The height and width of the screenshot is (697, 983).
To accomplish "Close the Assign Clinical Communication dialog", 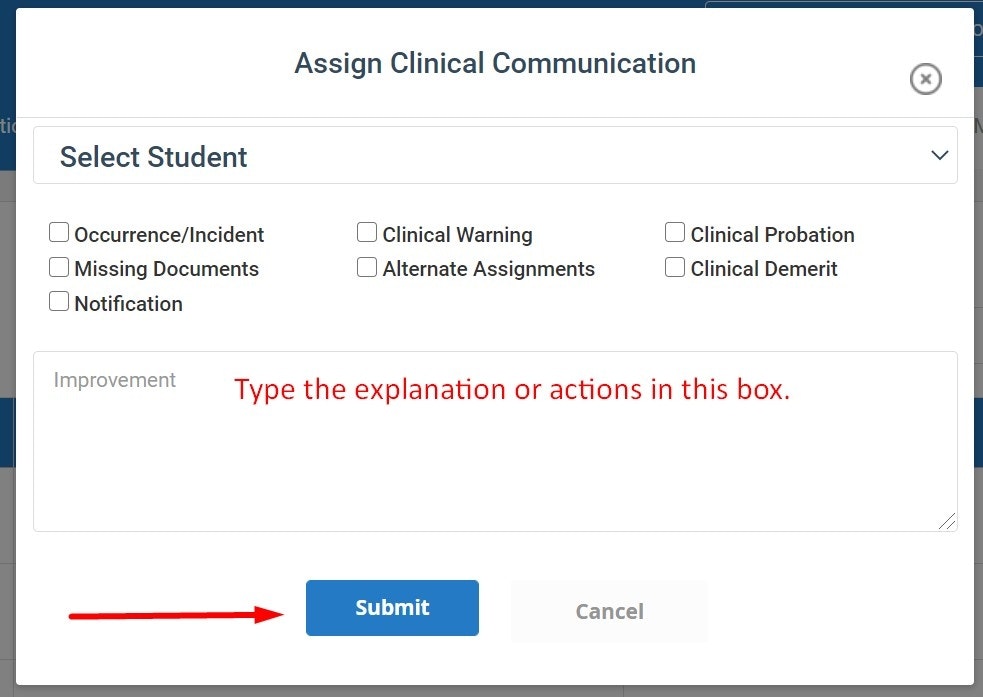I will click(925, 79).
